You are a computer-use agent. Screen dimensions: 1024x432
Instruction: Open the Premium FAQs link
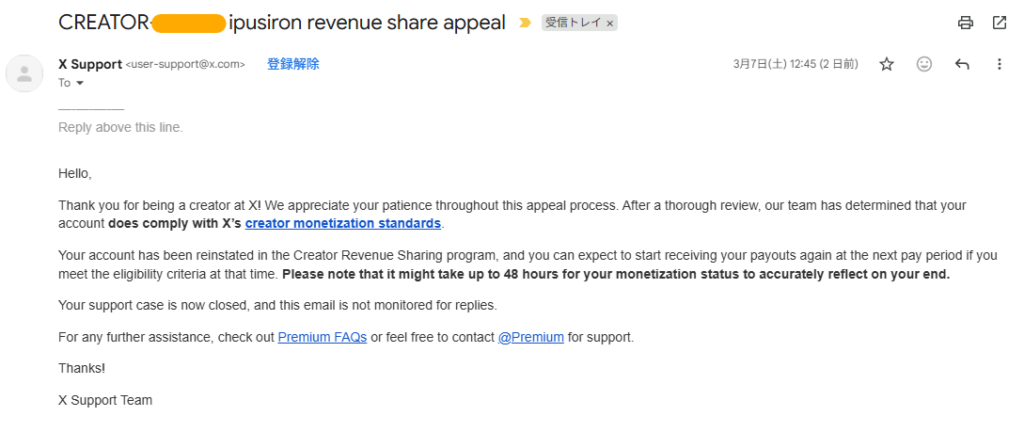coord(322,337)
